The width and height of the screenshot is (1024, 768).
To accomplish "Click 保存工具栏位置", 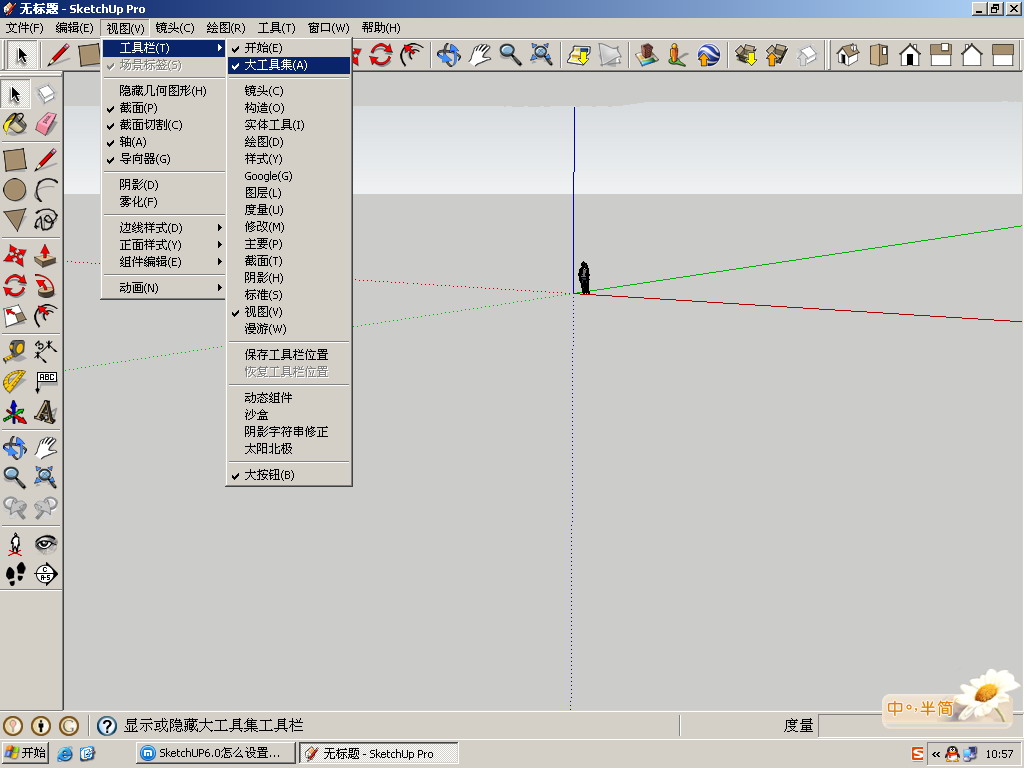I will click(x=289, y=355).
